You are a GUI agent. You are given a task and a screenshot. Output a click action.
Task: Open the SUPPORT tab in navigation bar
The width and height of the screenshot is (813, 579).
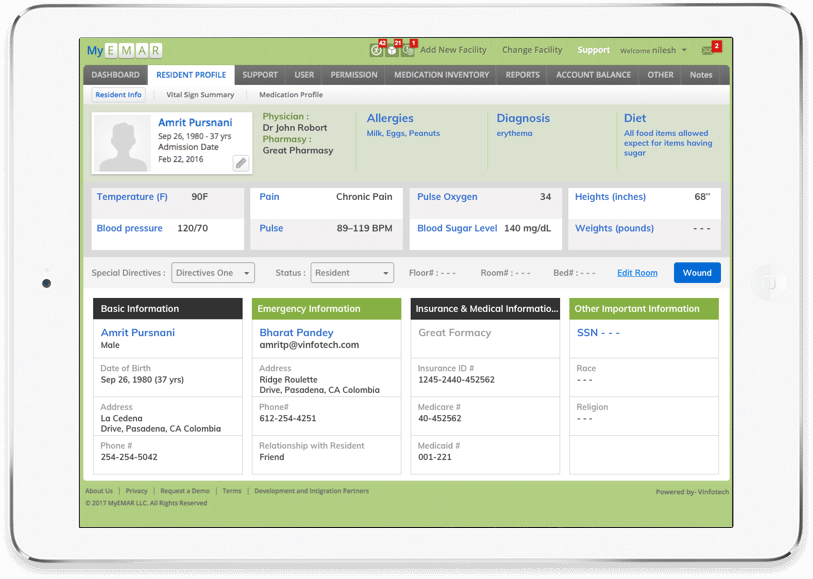click(x=260, y=75)
